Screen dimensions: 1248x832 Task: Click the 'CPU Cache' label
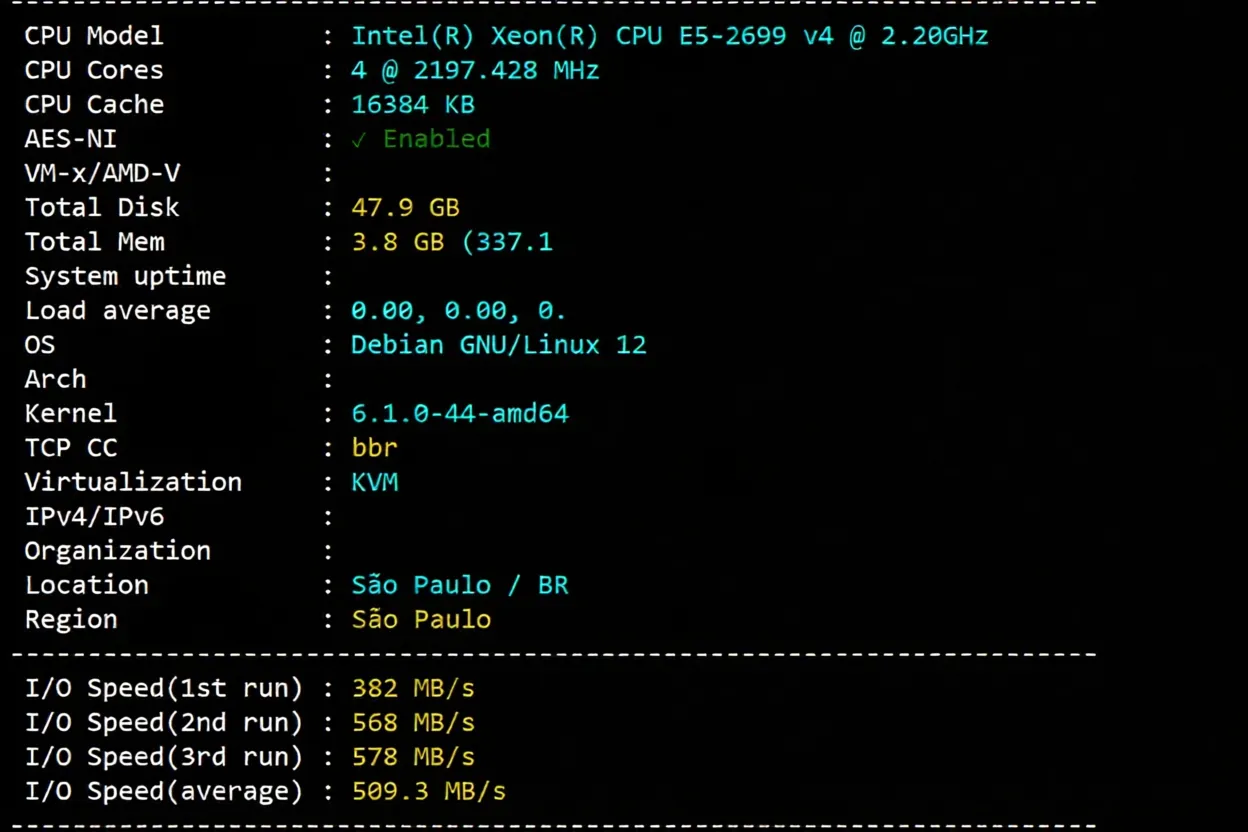tap(94, 104)
